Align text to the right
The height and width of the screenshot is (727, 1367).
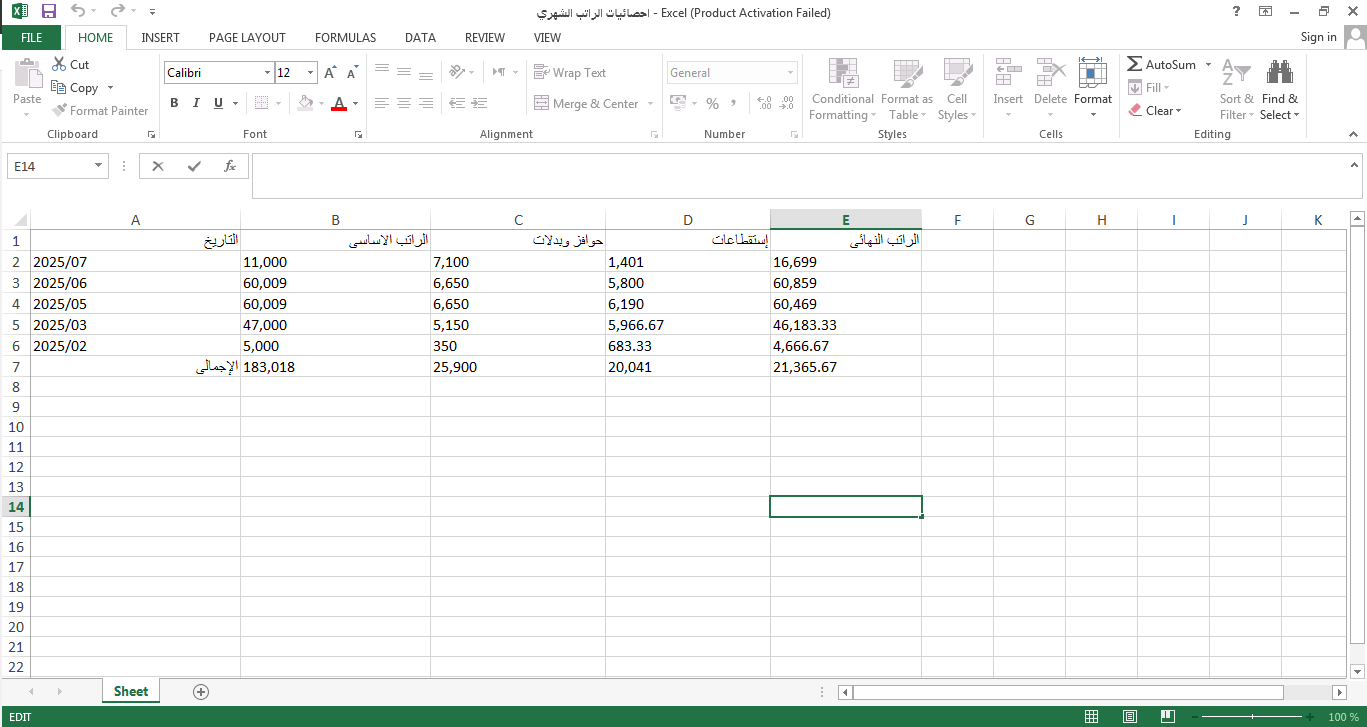pyautogui.click(x=426, y=103)
